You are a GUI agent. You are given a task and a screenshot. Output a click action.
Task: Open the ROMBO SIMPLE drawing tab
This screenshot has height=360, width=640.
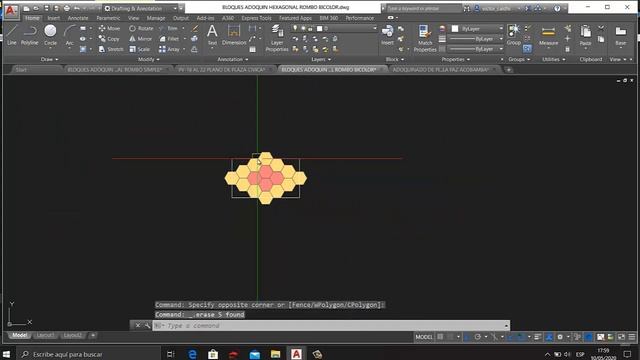coord(118,70)
